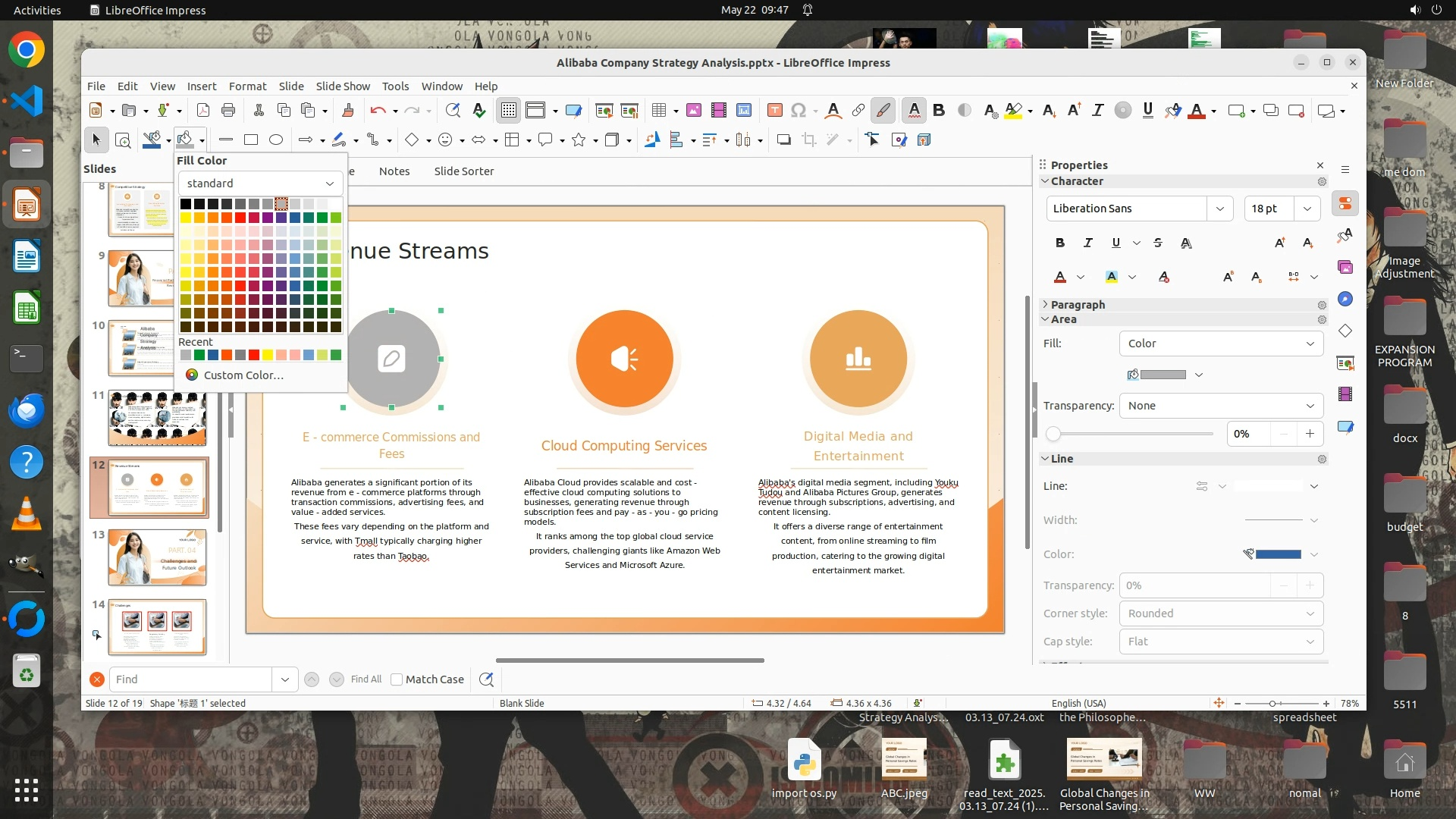Click the Zoom & Pan tool icon

(122, 140)
